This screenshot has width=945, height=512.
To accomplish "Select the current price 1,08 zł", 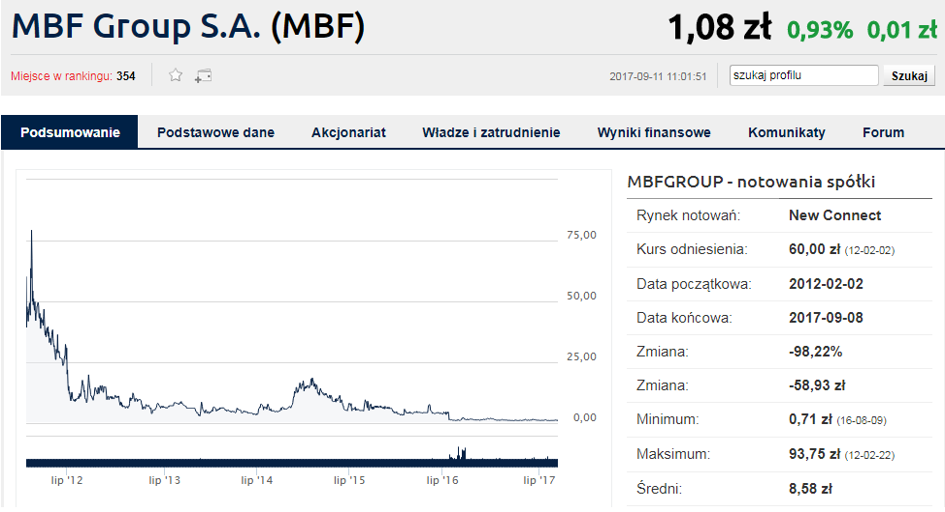I will pos(720,27).
